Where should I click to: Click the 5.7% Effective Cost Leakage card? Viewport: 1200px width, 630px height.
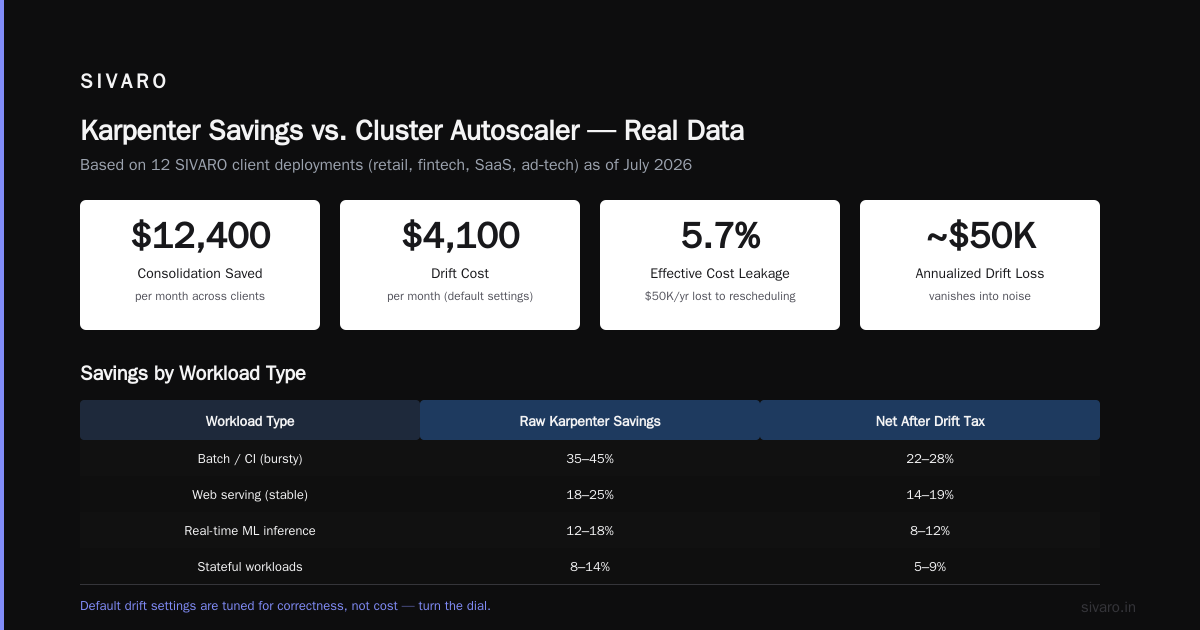(x=720, y=265)
